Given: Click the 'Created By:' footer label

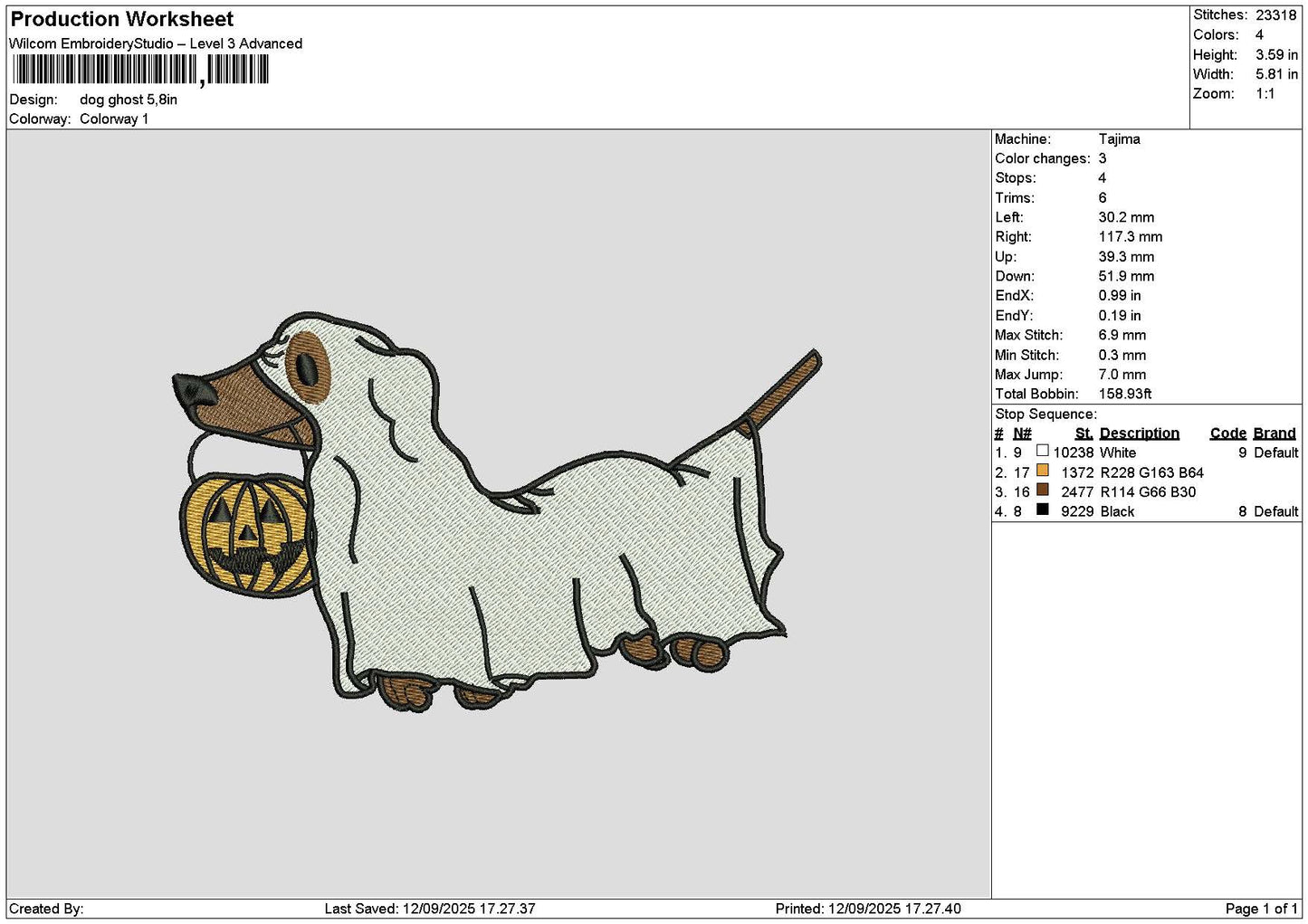Looking at the screenshot, I should pyautogui.click(x=46, y=909).
